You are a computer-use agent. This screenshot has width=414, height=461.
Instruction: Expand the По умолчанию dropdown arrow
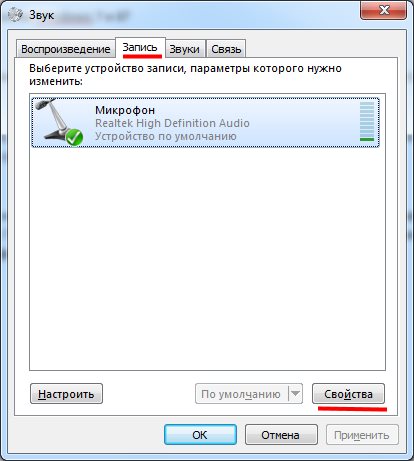(x=295, y=394)
